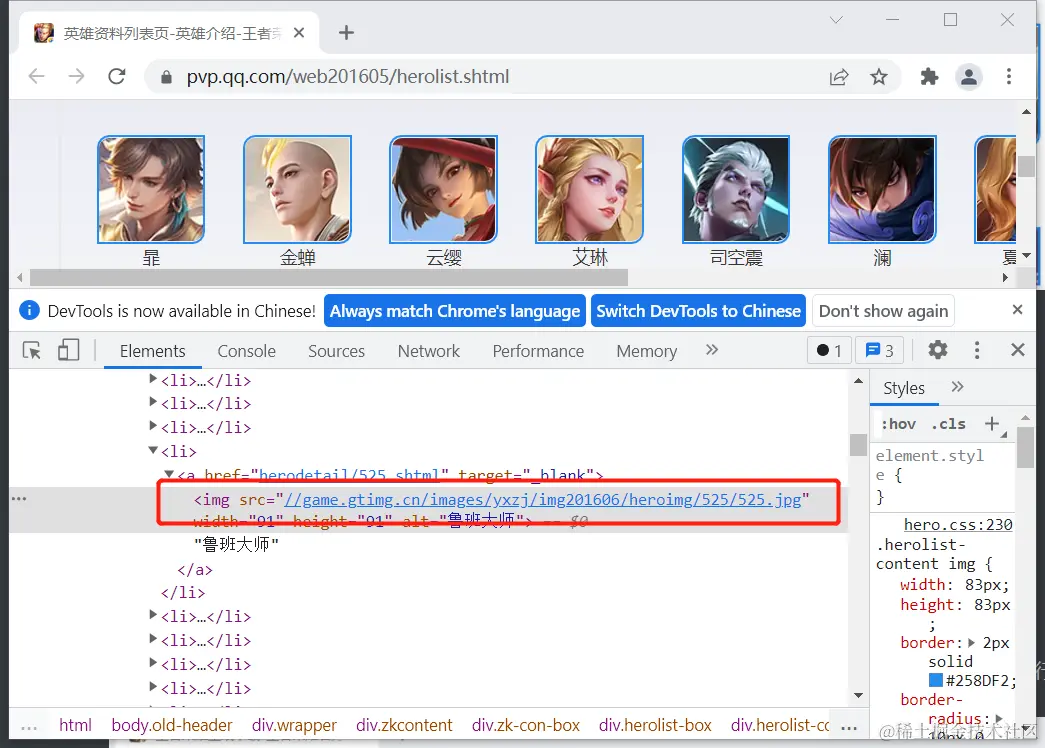
Task: Click the issues count badge
Action: coord(879,350)
